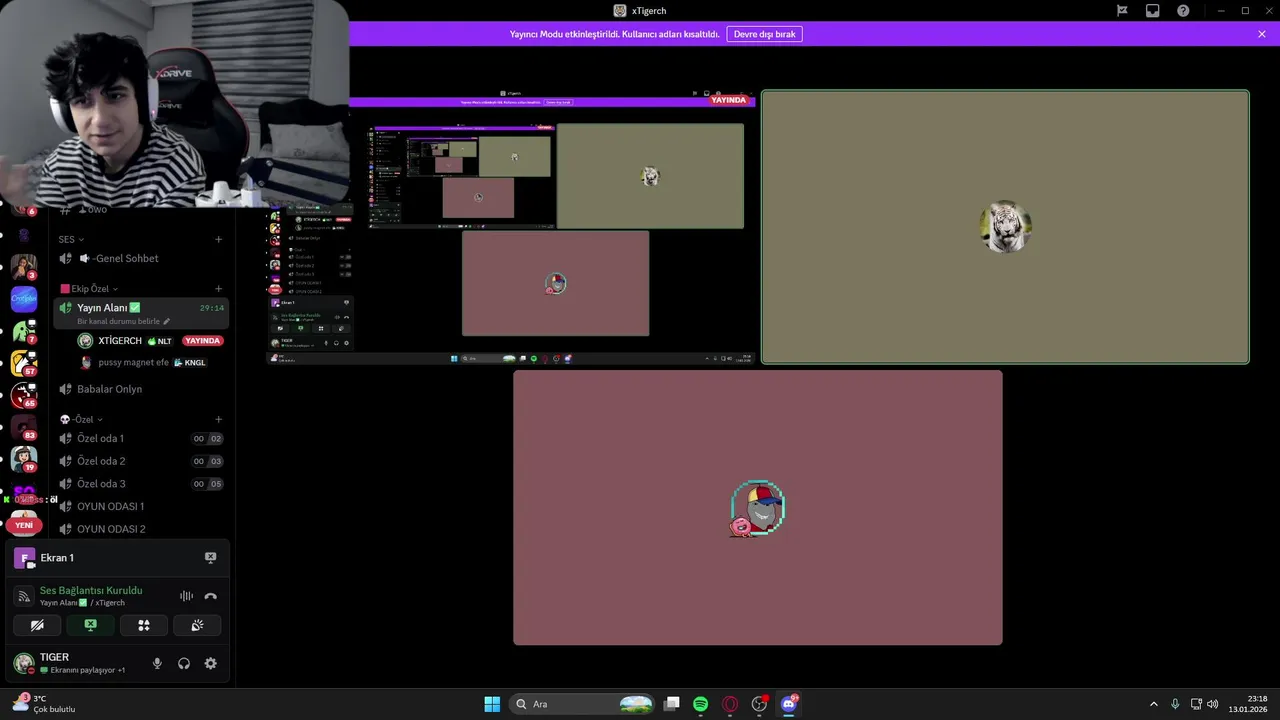Add a channel to Ekip Özel category
This screenshot has height=720, width=1280.
(x=218, y=289)
